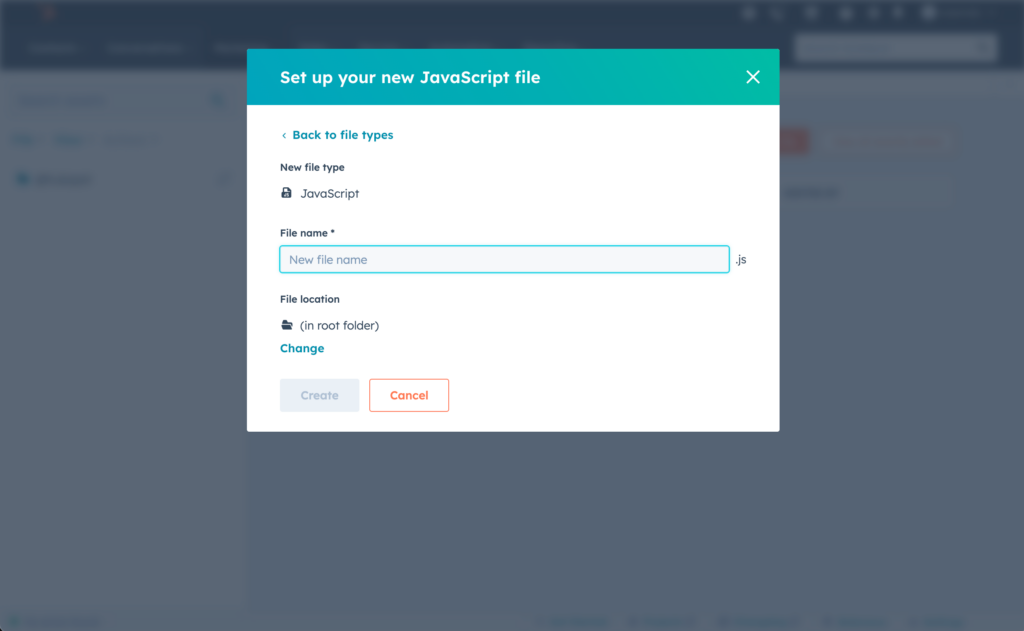The image size is (1024, 631).
Task: Click the teal magnifier icon in the sidebar finder
Action: (217, 100)
